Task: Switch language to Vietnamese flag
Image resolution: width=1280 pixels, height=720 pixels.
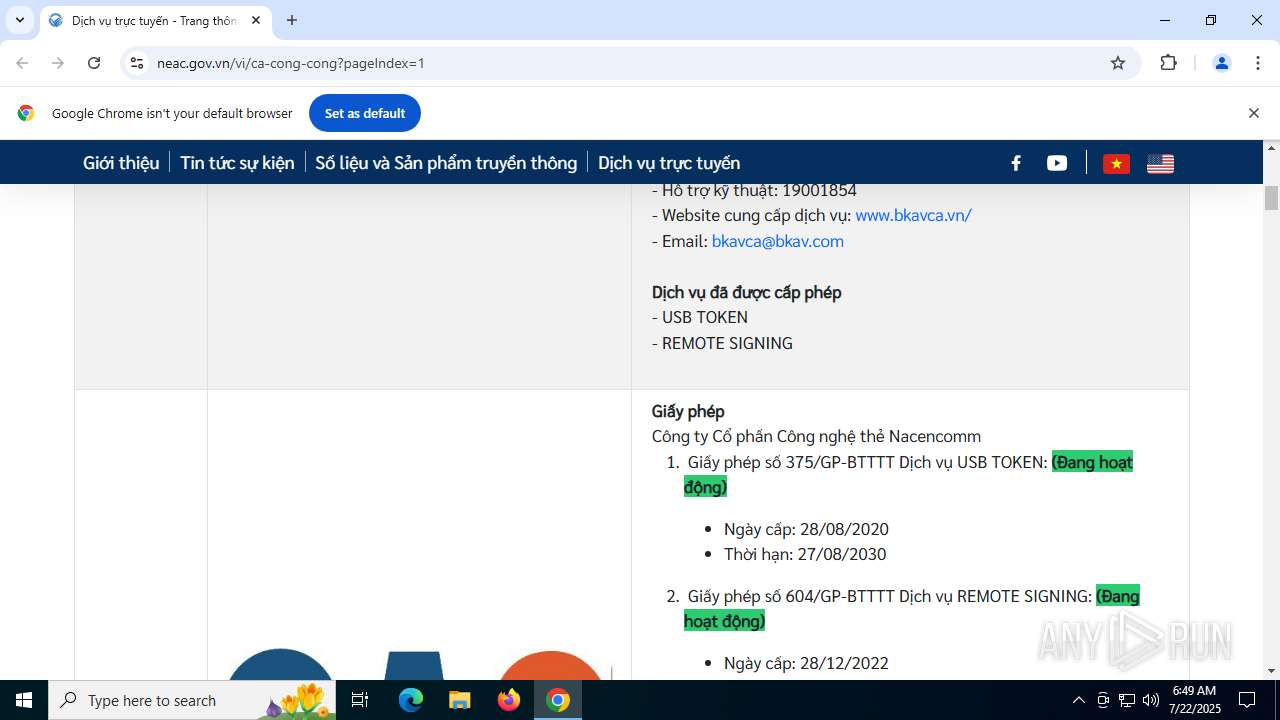Action: 1116,163
